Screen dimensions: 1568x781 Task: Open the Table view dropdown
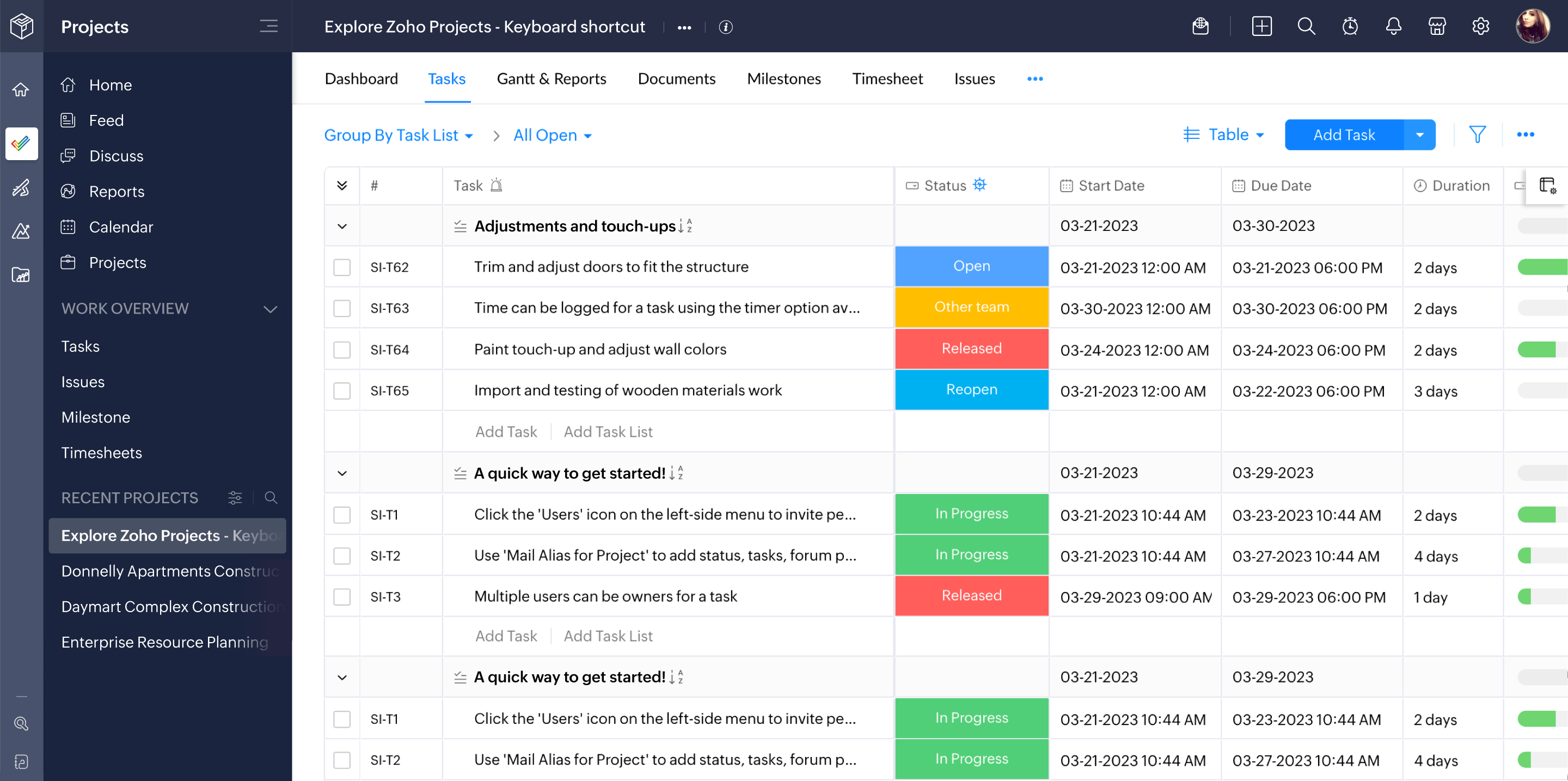click(x=1223, y=135)
